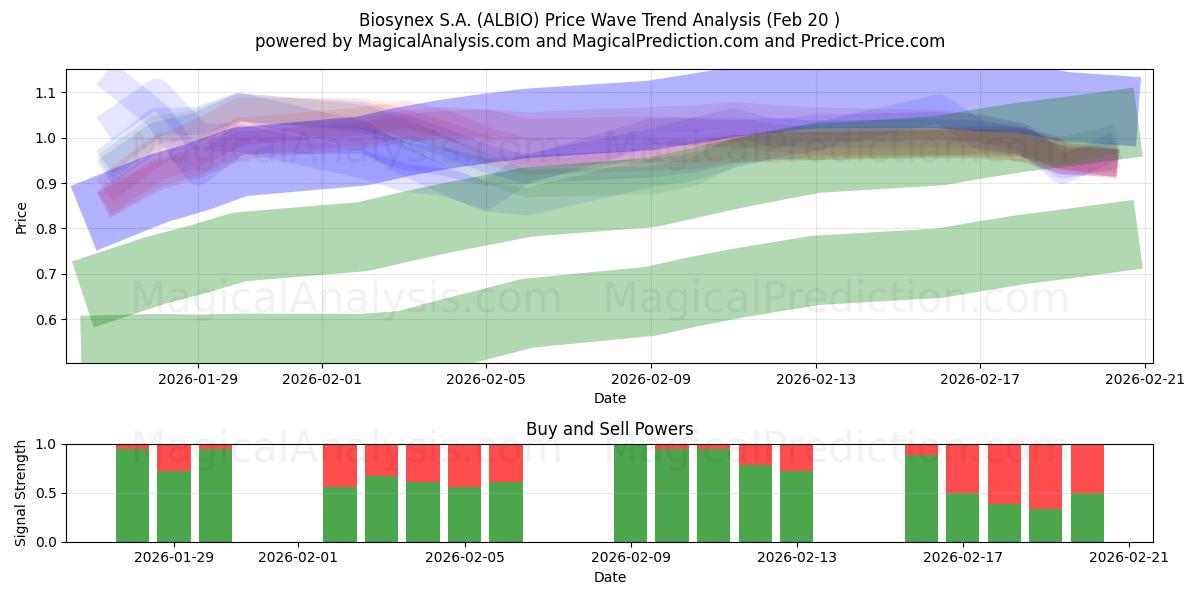Click the 'Buy and Sell Powers' chart title
This screenshot has width=1200, height=600.
[610, 429]
